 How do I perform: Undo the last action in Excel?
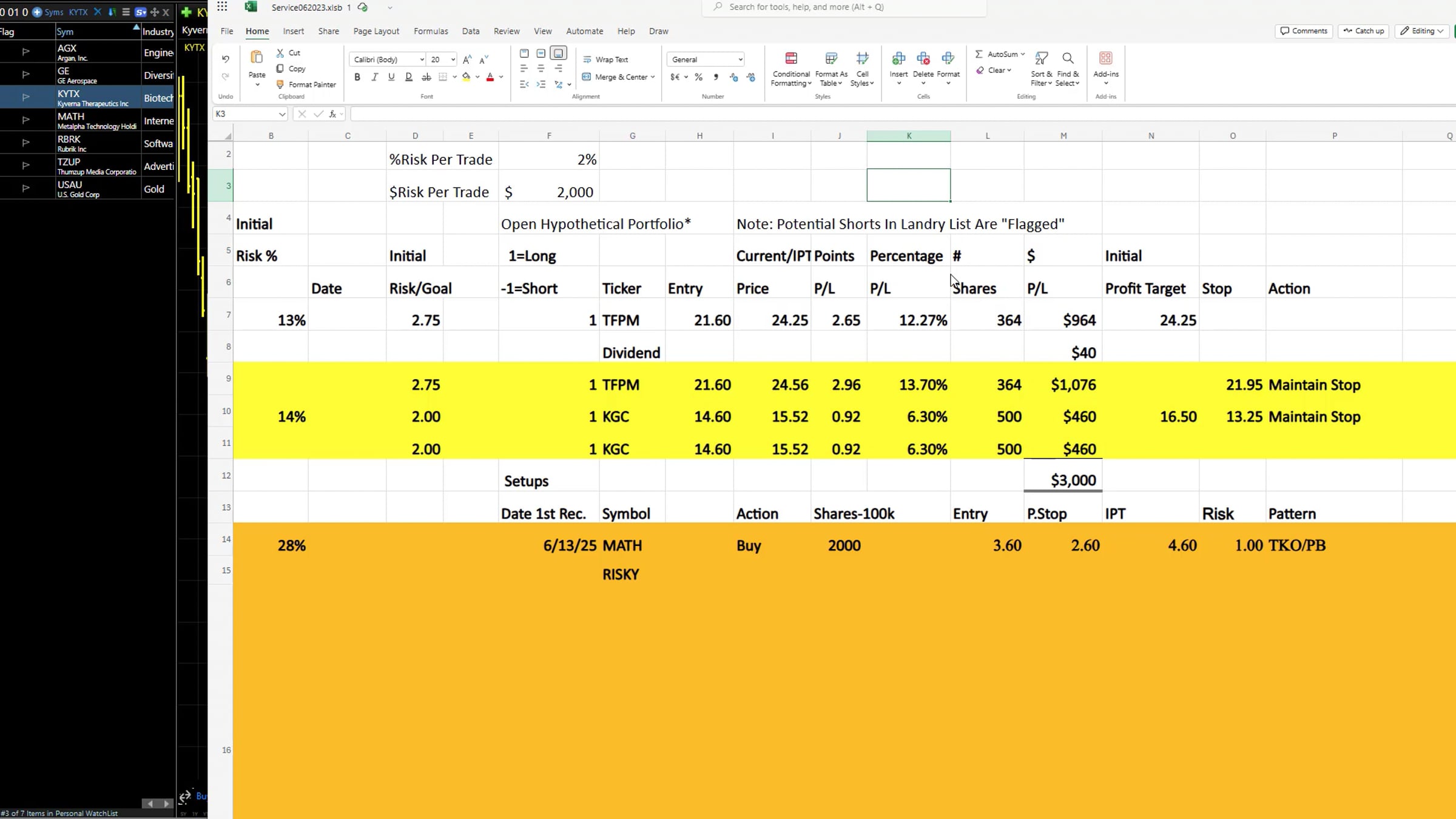click(x=226, y=59)
